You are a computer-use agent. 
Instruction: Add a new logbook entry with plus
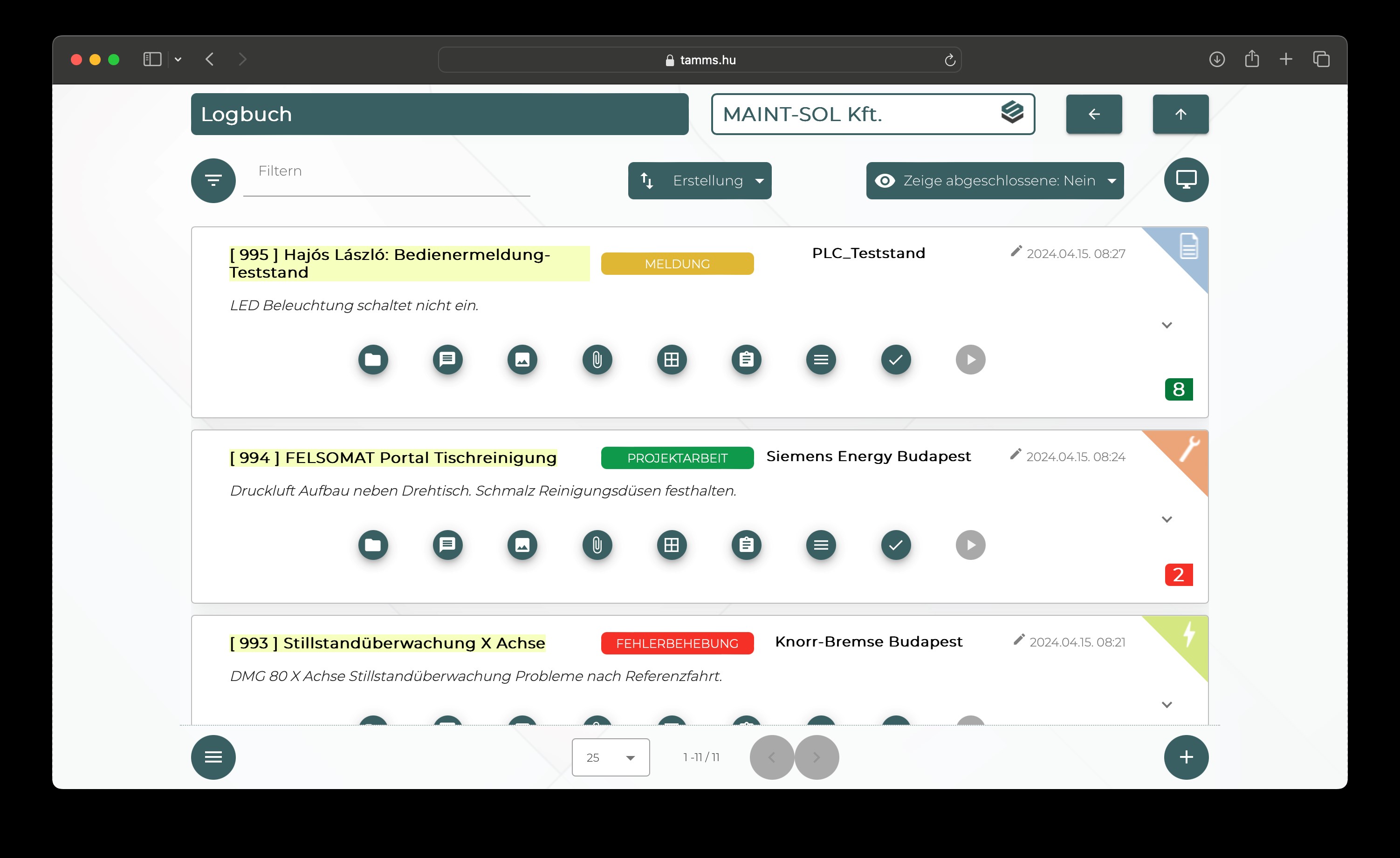(x=1186, y=757)
